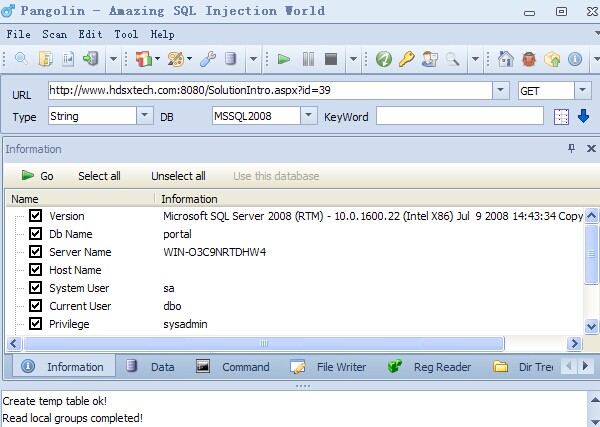Switch to the Dir Tree tab
The width and height of the screenshot is (600, 427).
point(523,367)
